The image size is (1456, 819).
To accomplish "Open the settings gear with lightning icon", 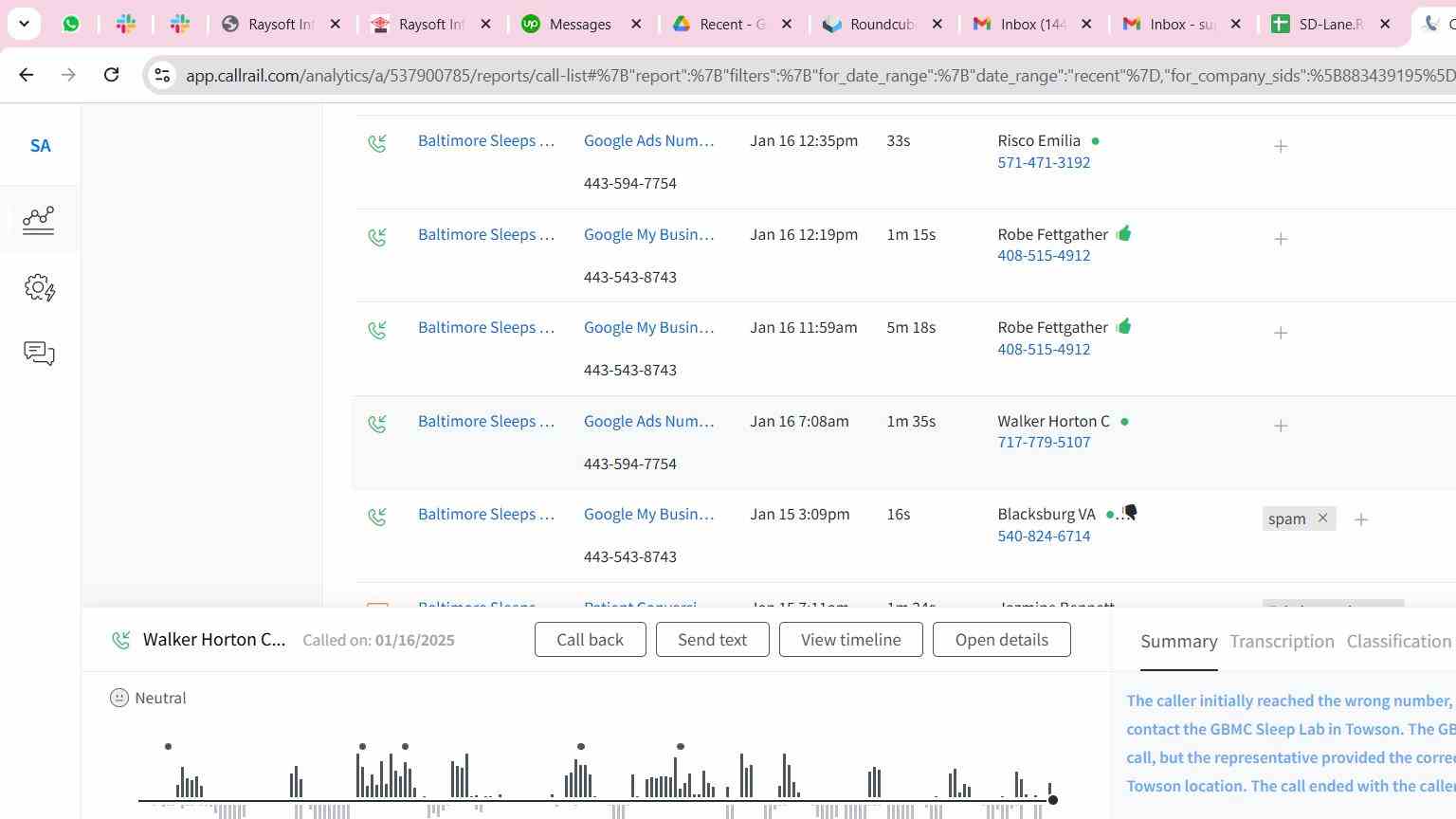I will point(39,288).
